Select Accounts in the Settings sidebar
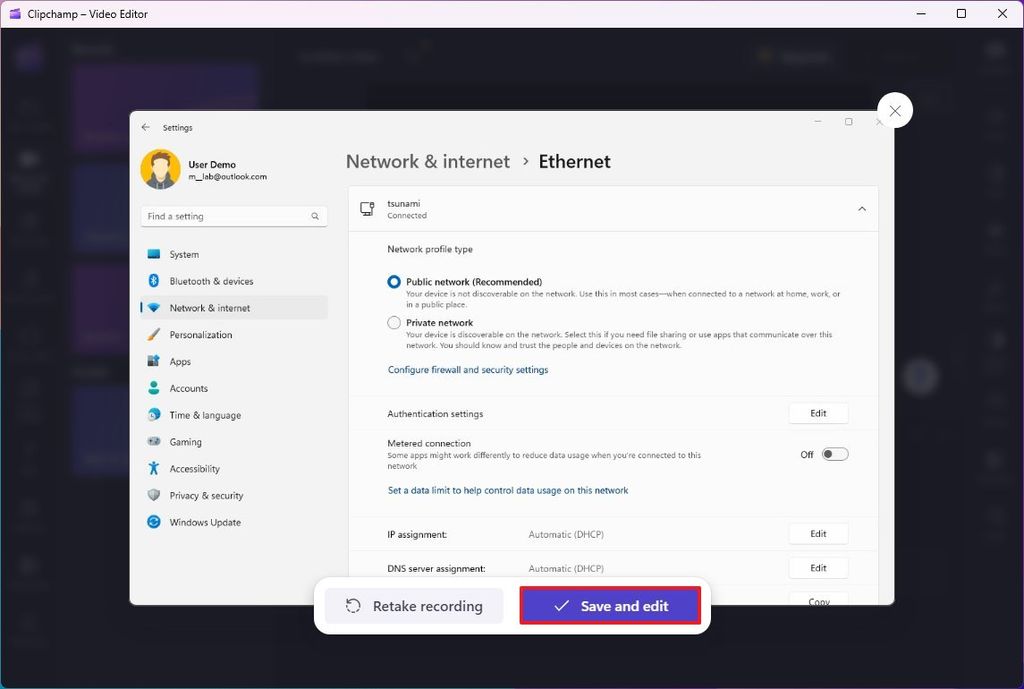1024x689 pixels. 190,388
